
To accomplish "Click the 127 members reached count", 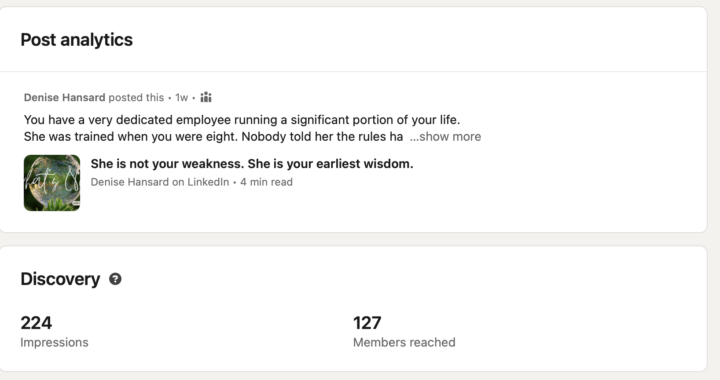I will pos(367,323).
